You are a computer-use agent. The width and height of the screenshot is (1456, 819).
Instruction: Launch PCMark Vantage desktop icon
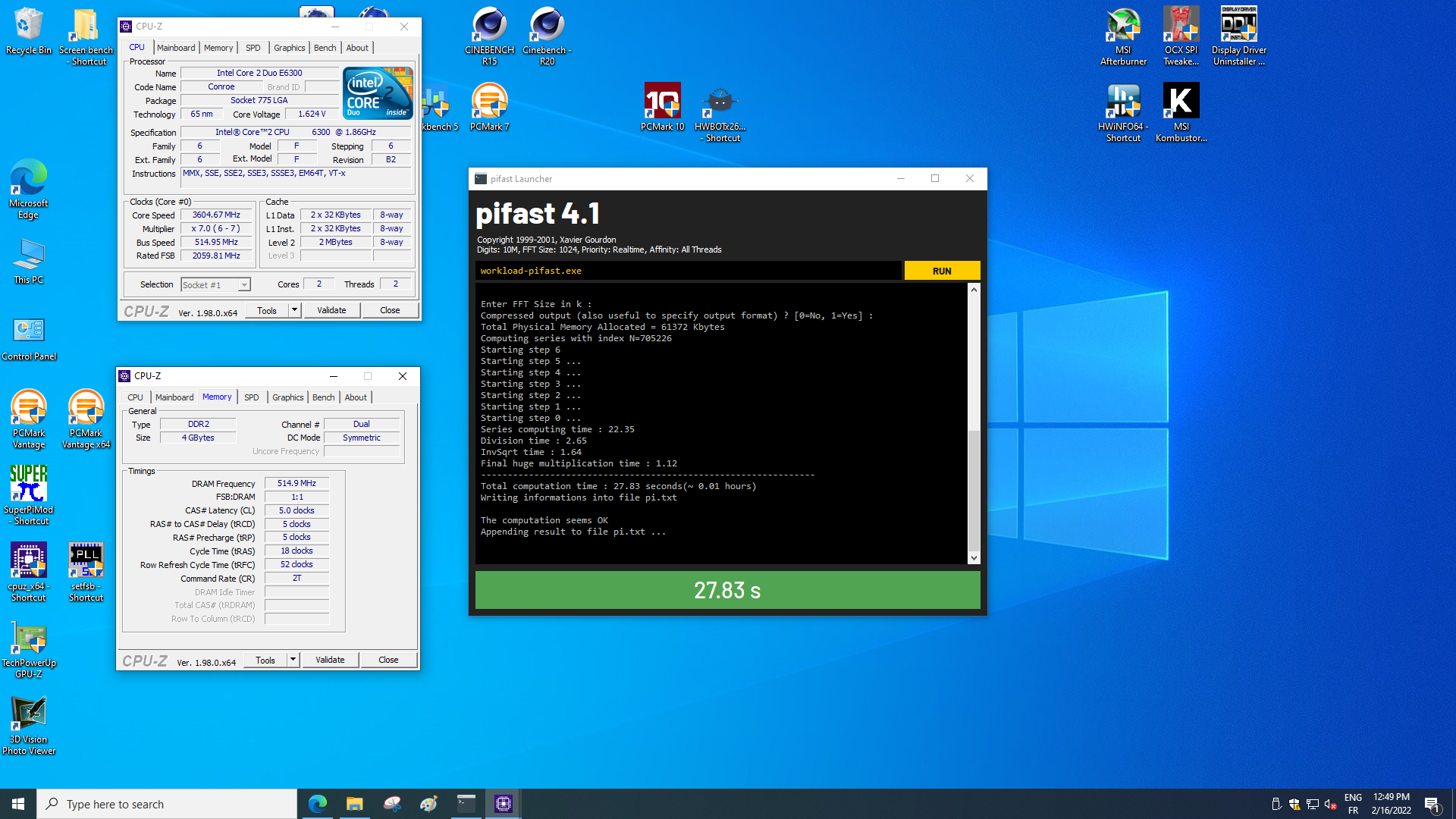tap(28, 419)
